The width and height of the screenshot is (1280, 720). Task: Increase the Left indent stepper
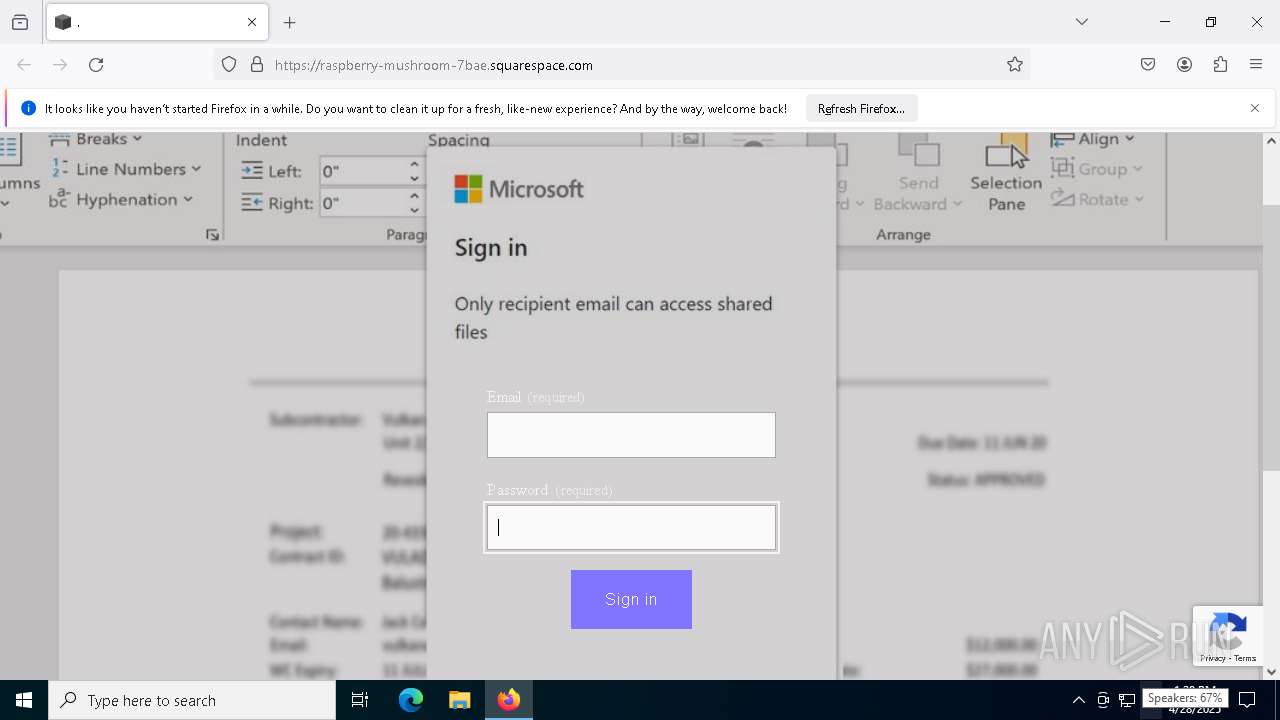coord(414,164)
